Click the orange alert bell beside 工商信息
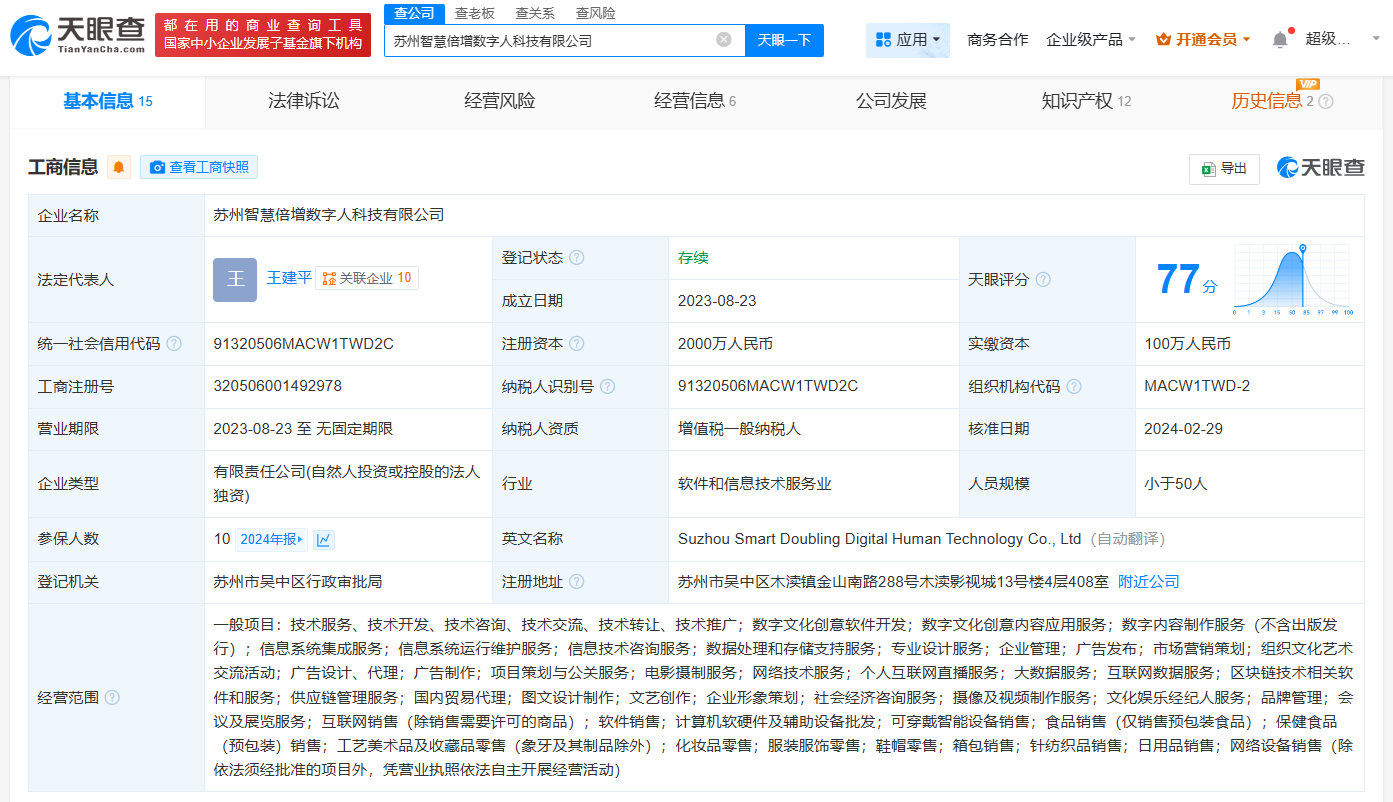This screenshot has width=1393, height=802. pos(119,167)
